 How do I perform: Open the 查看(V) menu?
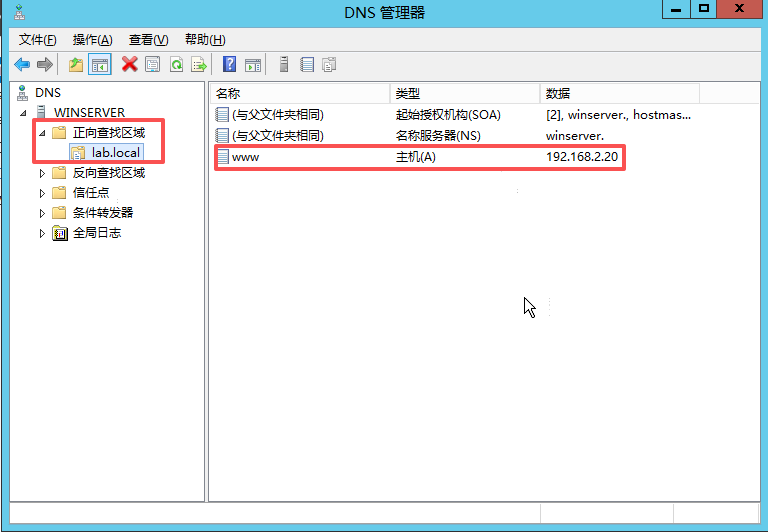pyautogui.click(x=148, y=40)
